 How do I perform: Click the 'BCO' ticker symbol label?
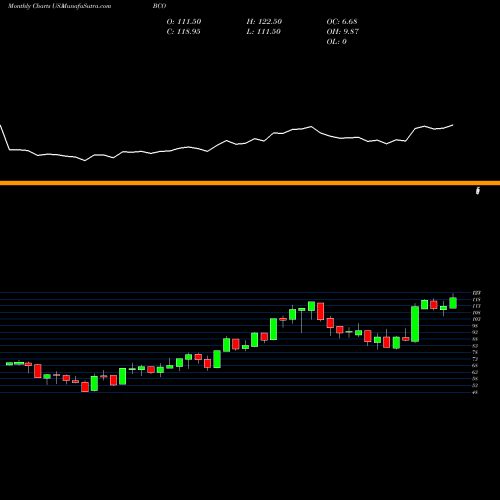(x=160, y=6)
